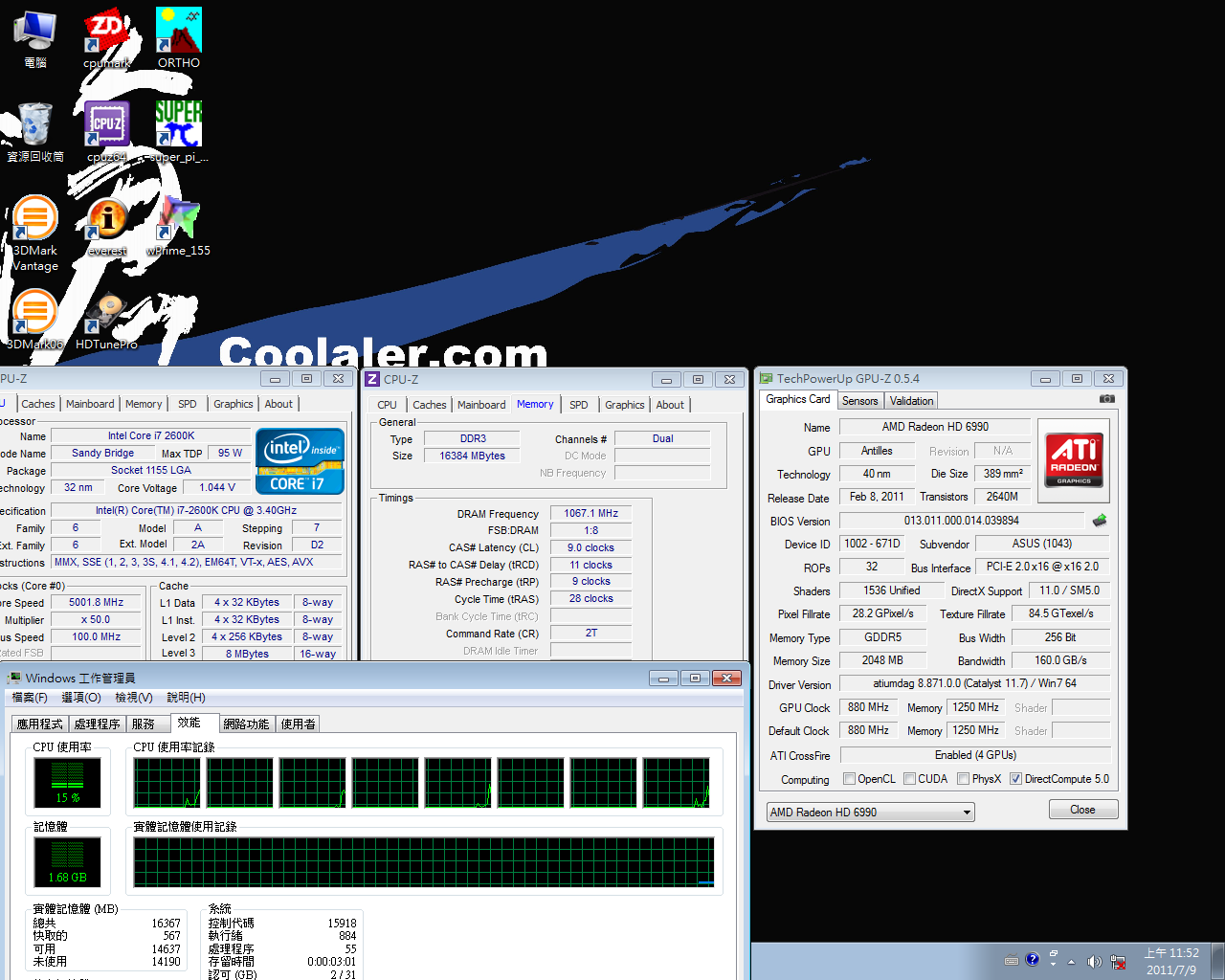This screenshot has height=980, width=1225.
Task: Click the GPU-Z title bar app icon
Action: click(x=766, y=379)
